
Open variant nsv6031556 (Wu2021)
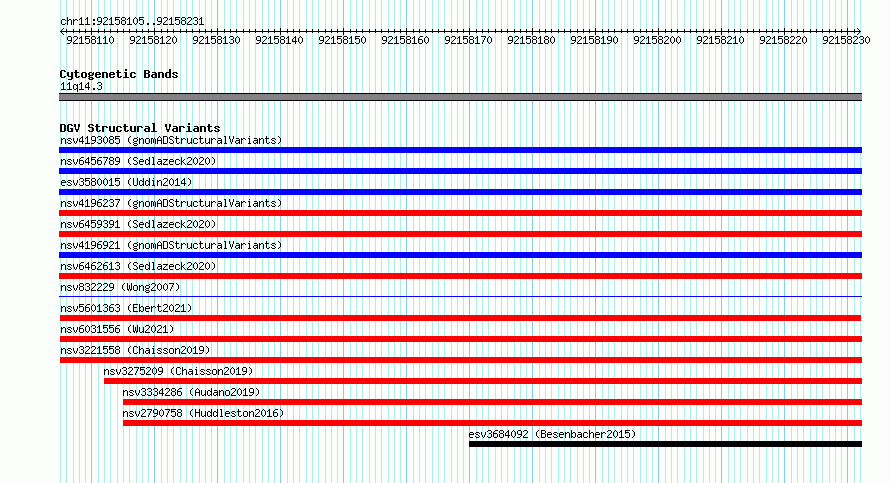117,329
